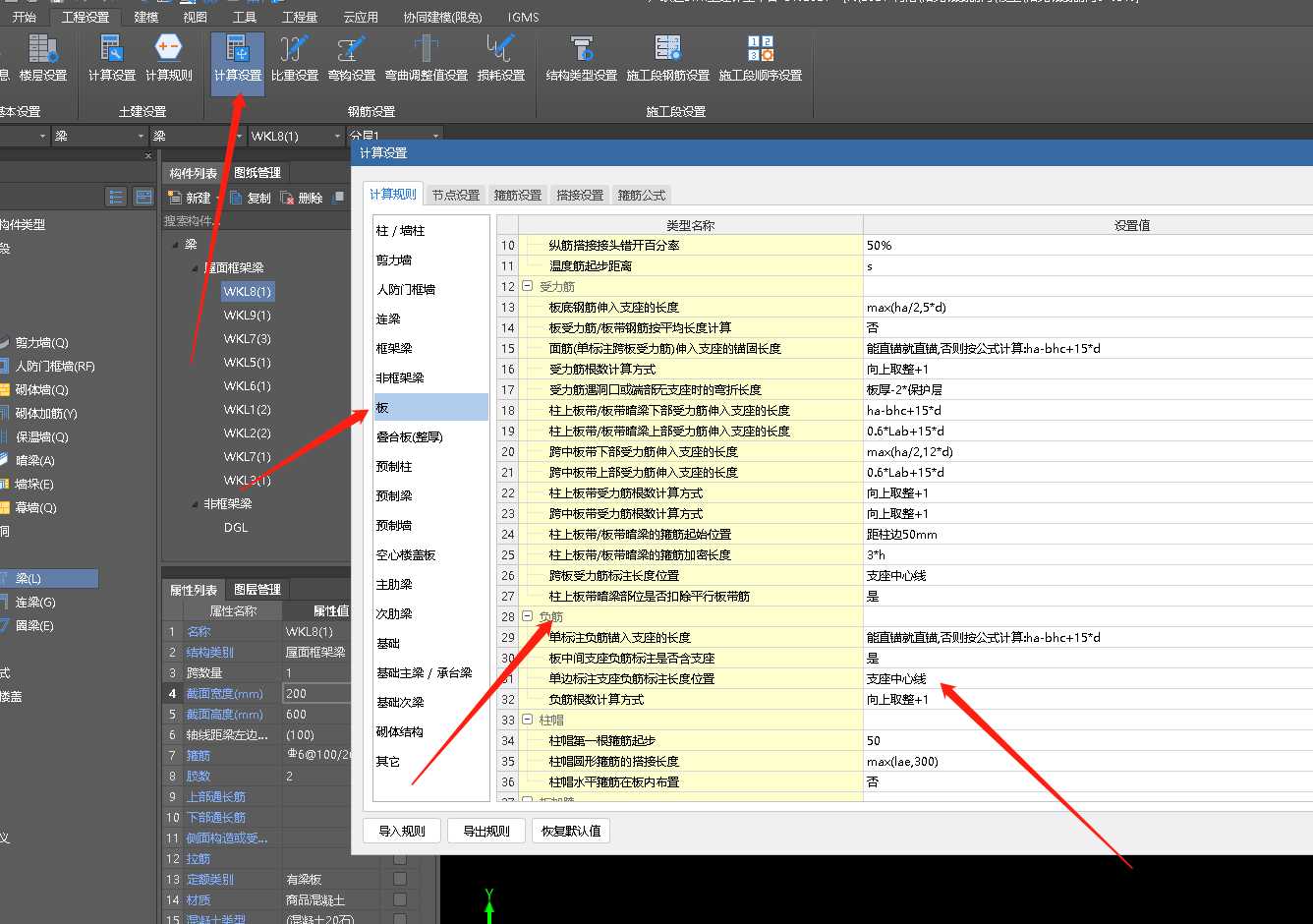
Task: Collapse the 非框架梁 tree node in 构件列表
Action: pos(195,504)
